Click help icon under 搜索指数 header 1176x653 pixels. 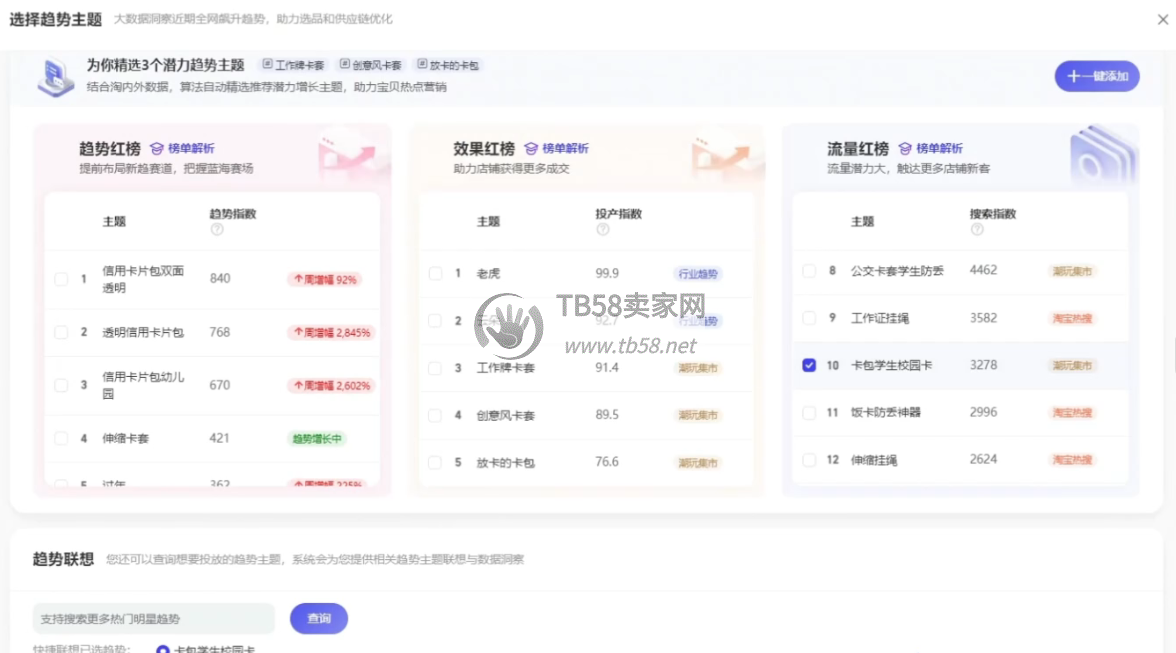(976, 229)
